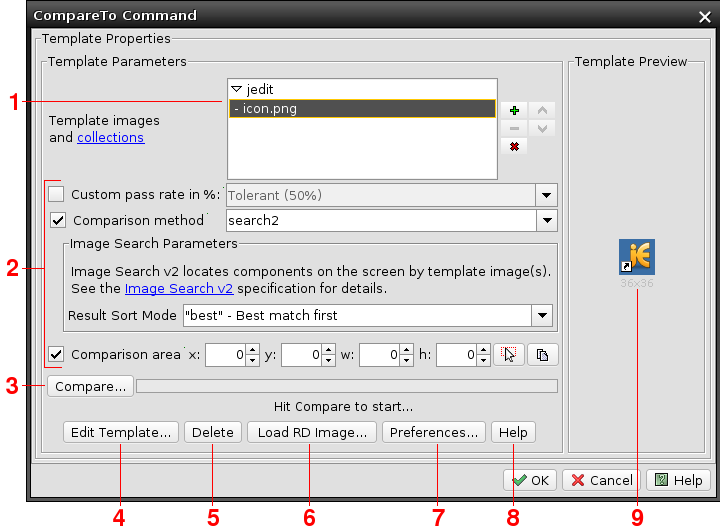Screen dimensions: 720x532
Task: Click the minus remove template icon
Action: [514, 128]
